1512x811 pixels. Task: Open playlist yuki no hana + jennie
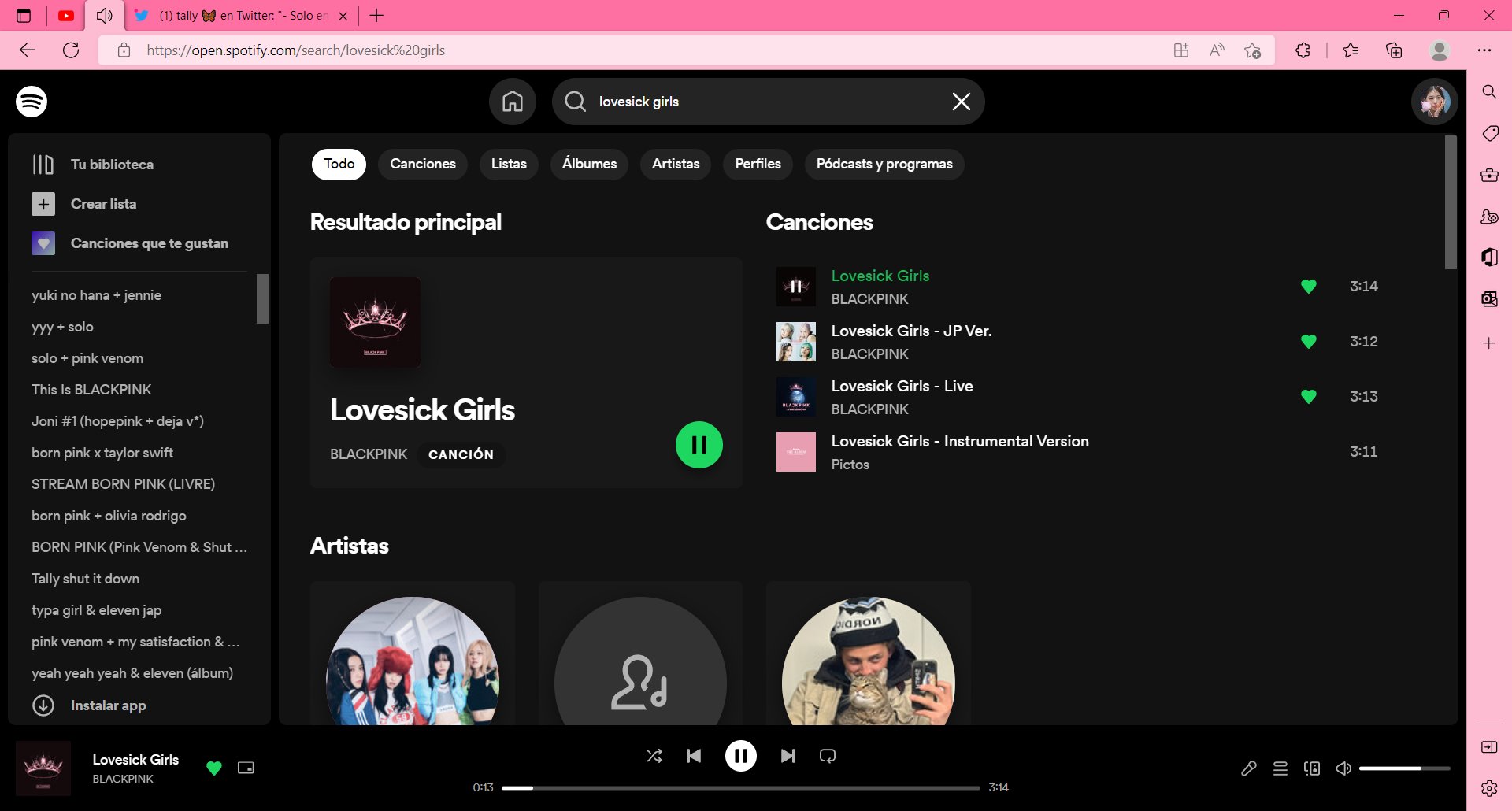pos(96,295)
